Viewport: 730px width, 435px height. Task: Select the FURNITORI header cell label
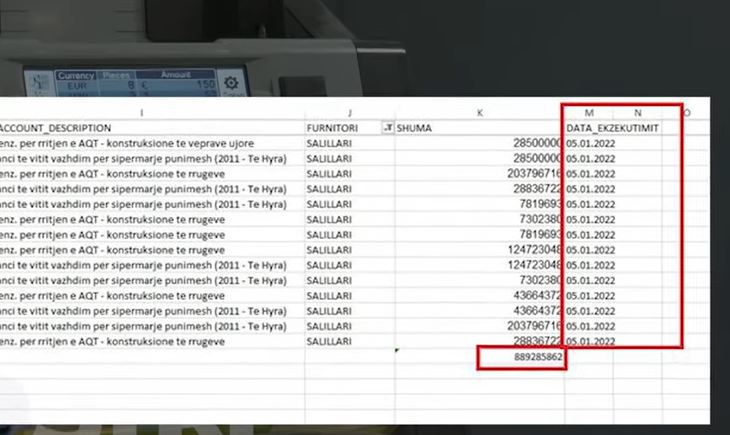(x=330, y=129)
